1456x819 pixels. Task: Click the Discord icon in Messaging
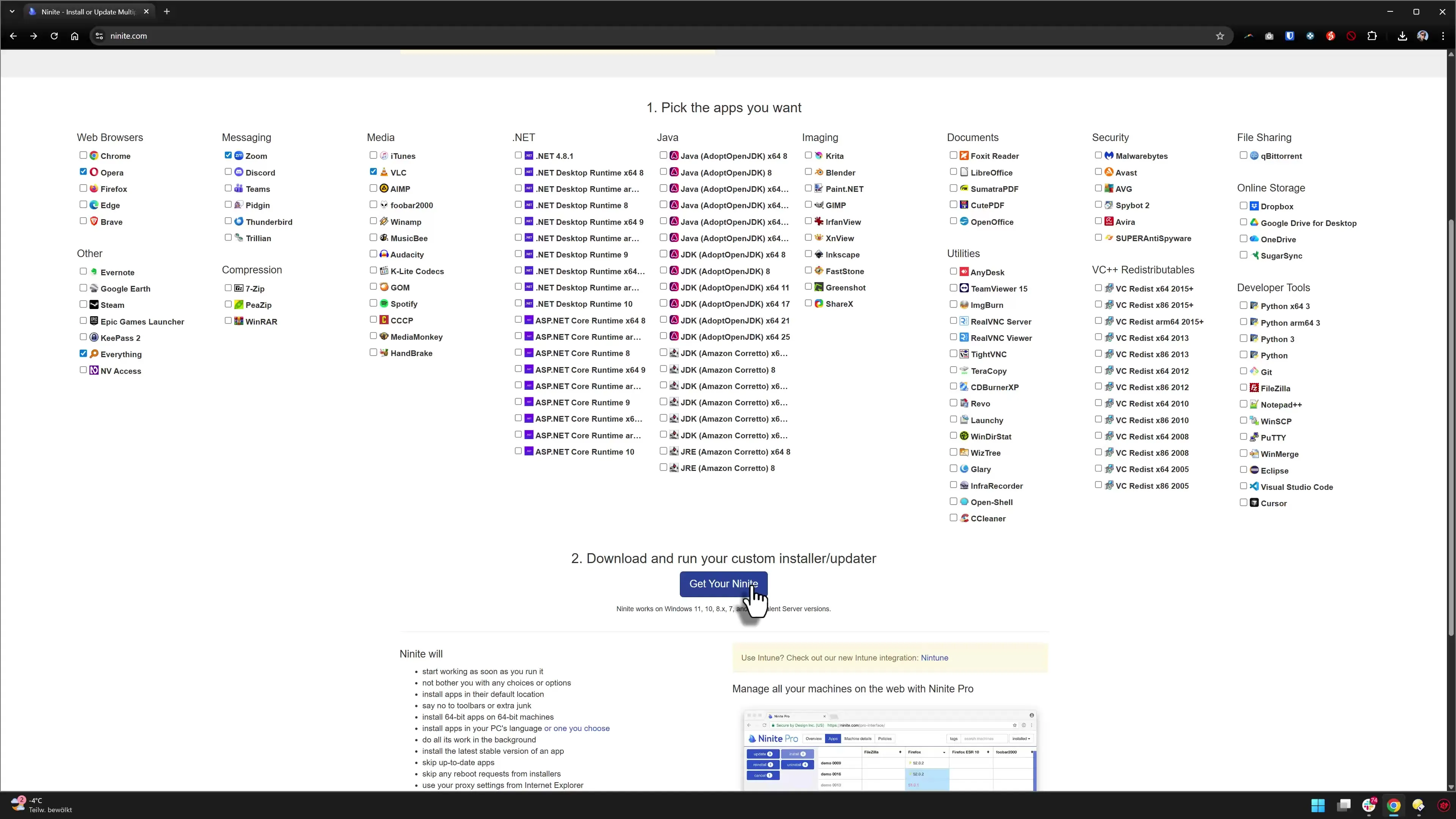[238, 173]
